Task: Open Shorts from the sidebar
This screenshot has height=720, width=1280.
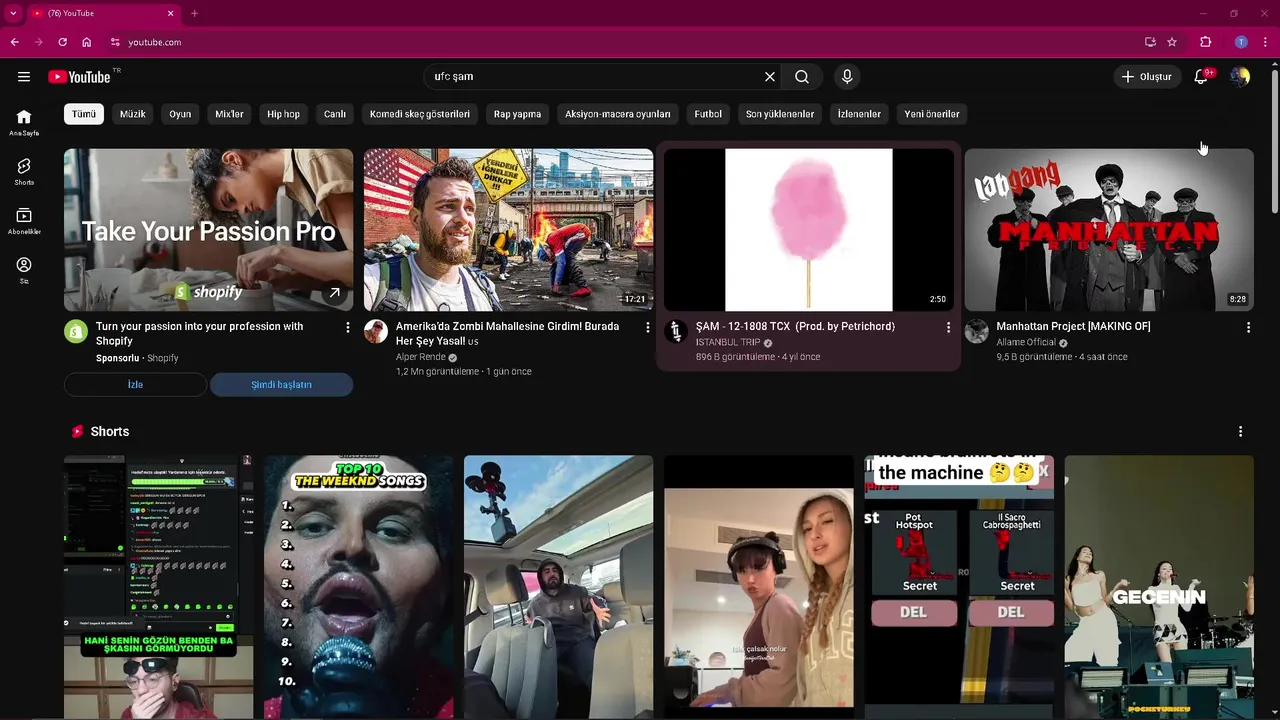Action: click(24, 171)
